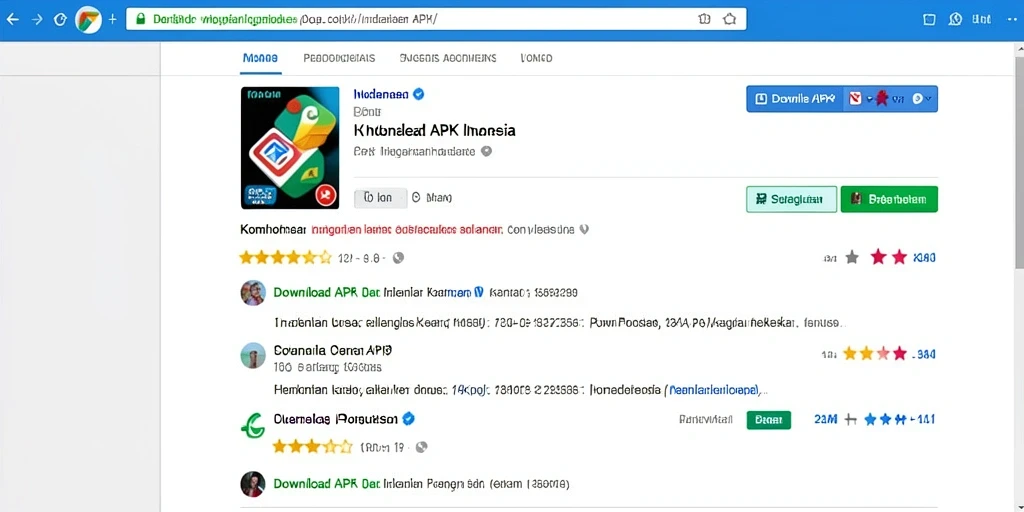
Task: Click the red-and-white icon inside the Download APK bar
Action: 856,99
